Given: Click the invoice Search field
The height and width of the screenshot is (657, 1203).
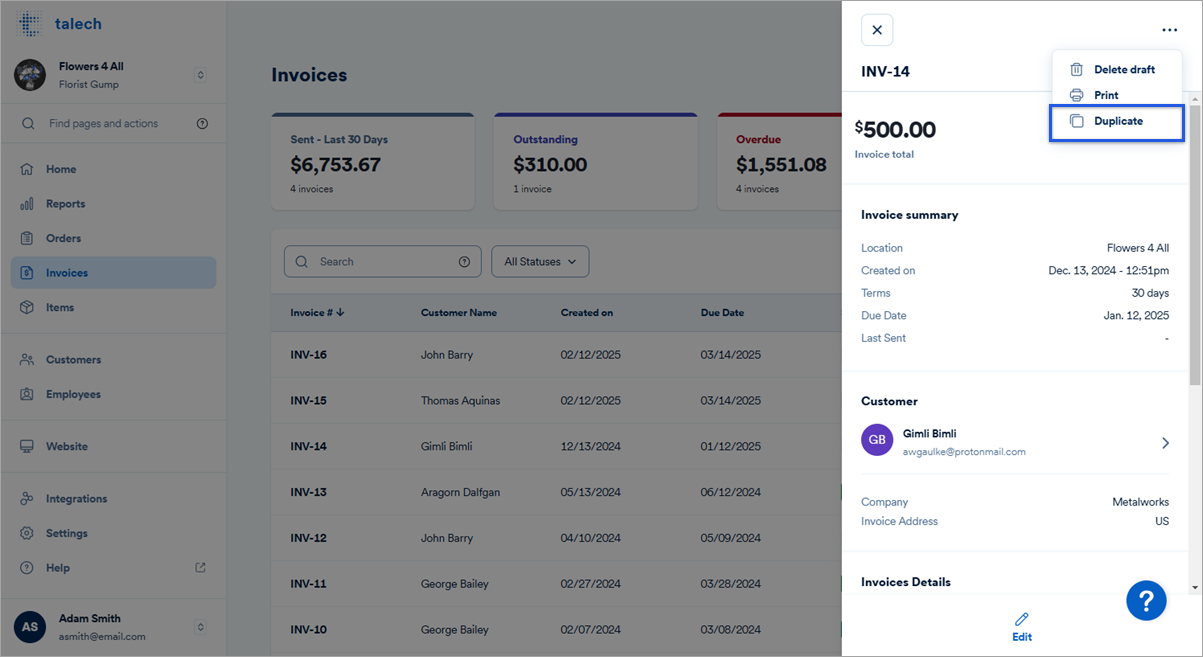Looking at the screenshot, I should [x=382, y=262].
